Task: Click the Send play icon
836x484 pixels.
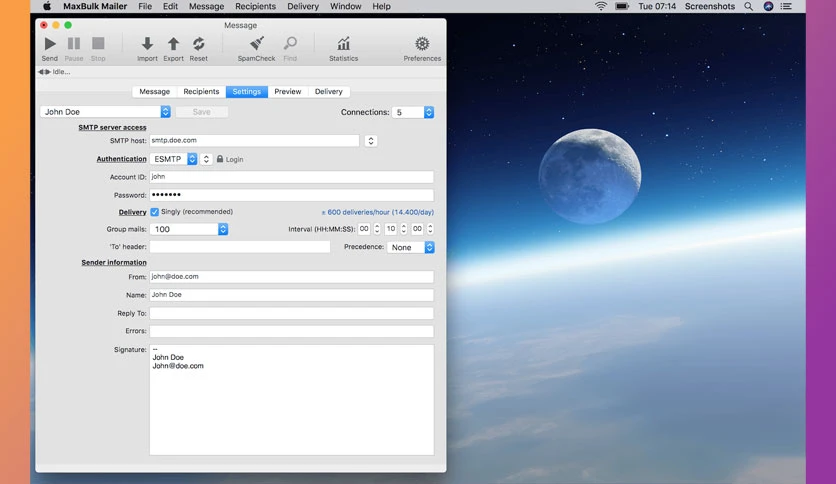Action: point(50,44)
